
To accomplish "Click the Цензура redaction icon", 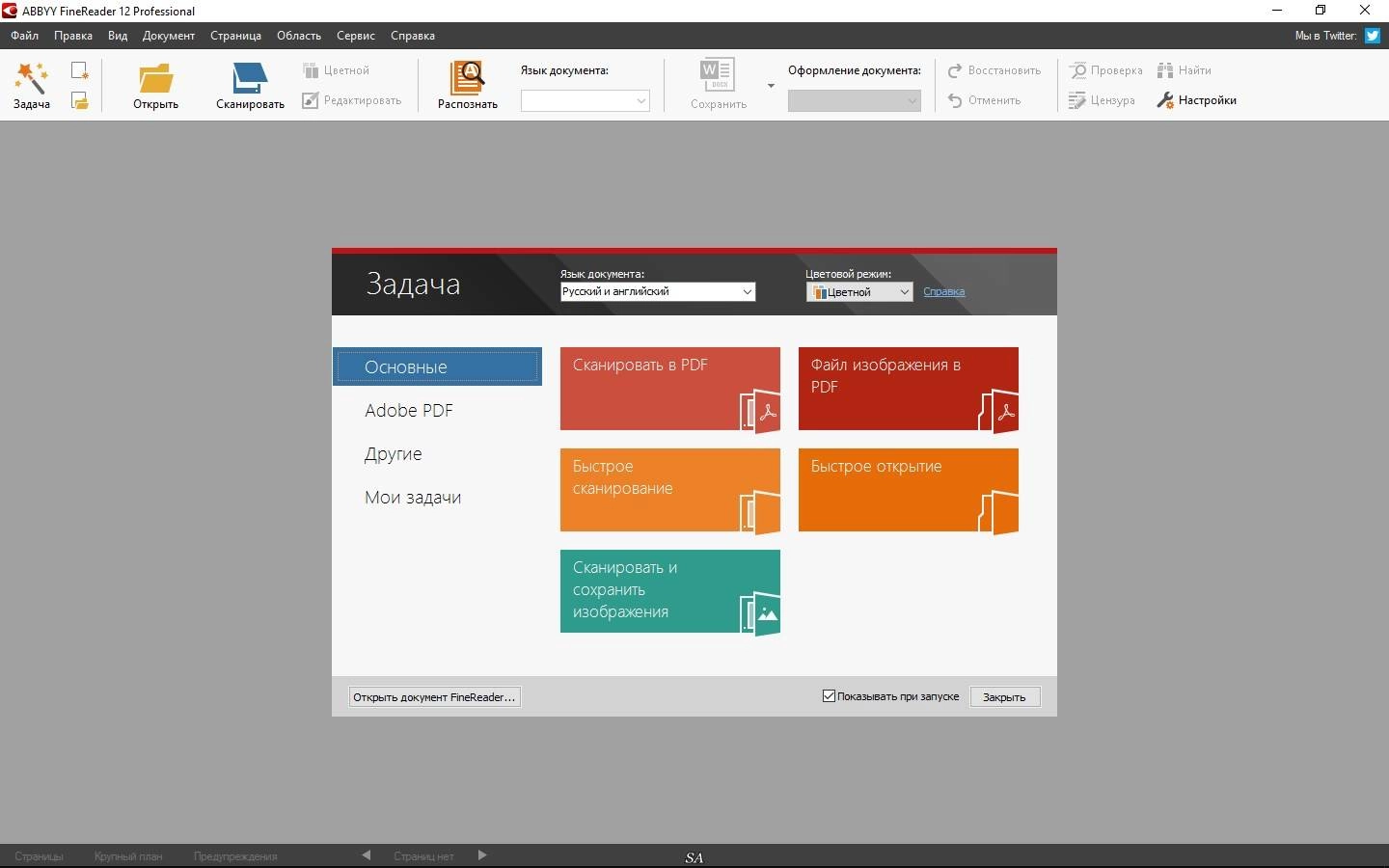I will (x=1077, y=100).
